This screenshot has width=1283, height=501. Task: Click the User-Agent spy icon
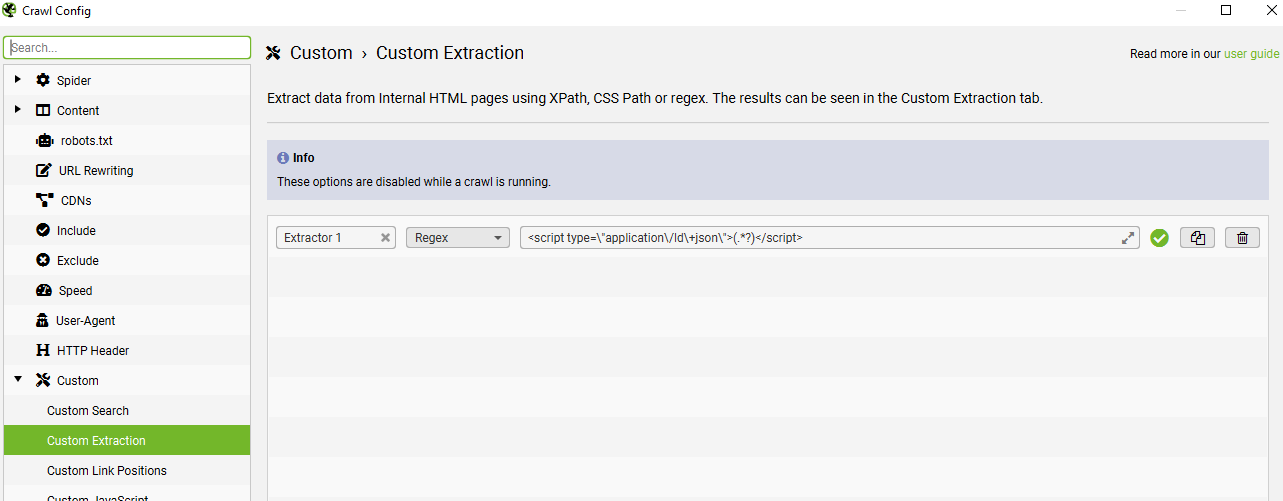pyautogui.click(x=43, y=321)
